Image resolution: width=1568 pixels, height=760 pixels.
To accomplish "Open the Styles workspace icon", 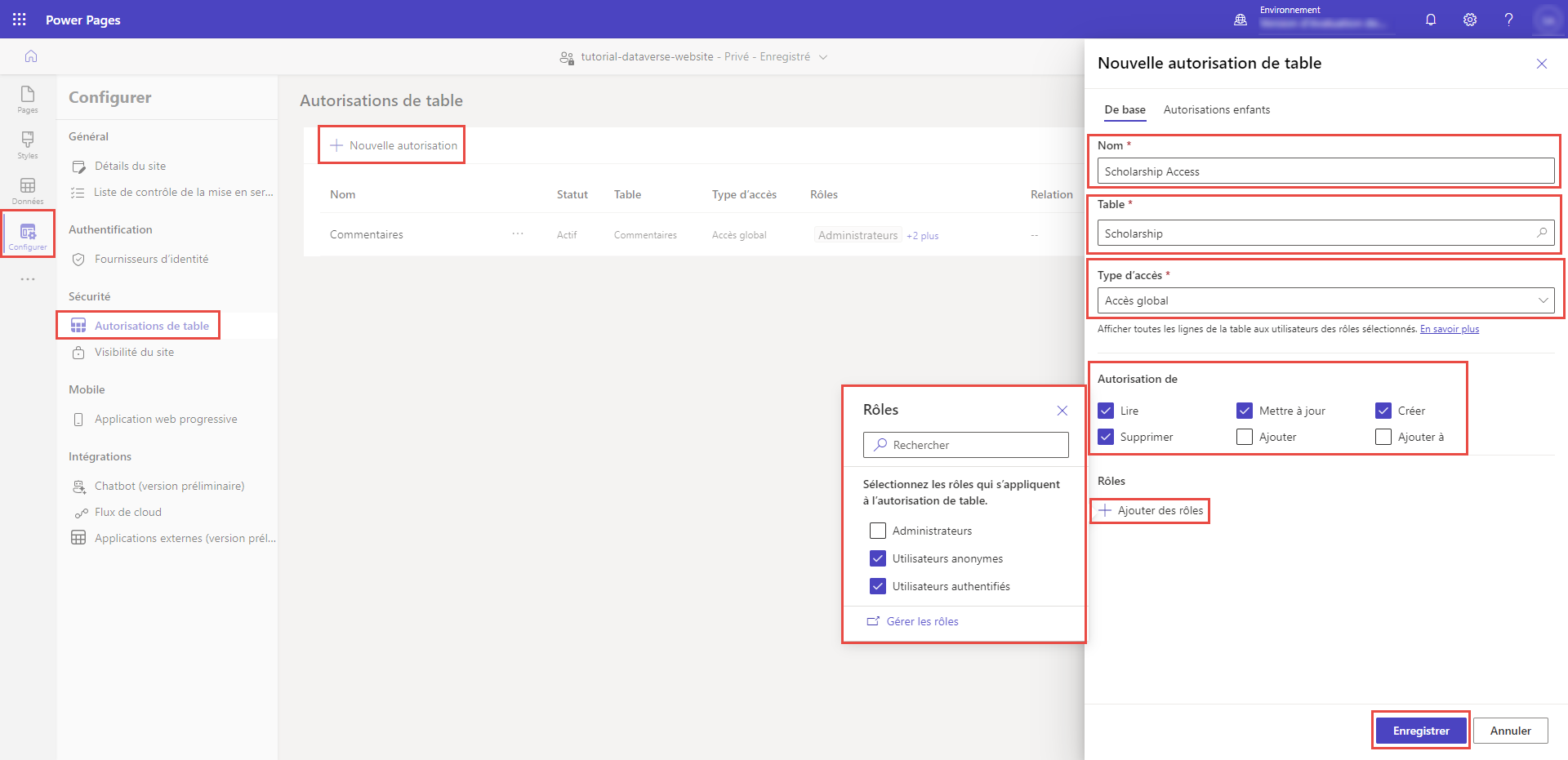I will point(28,145).
